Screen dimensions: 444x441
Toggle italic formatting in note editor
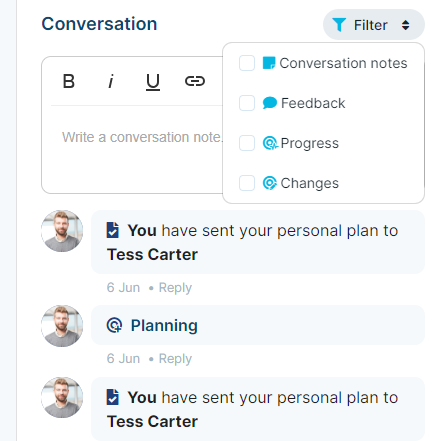111,81
